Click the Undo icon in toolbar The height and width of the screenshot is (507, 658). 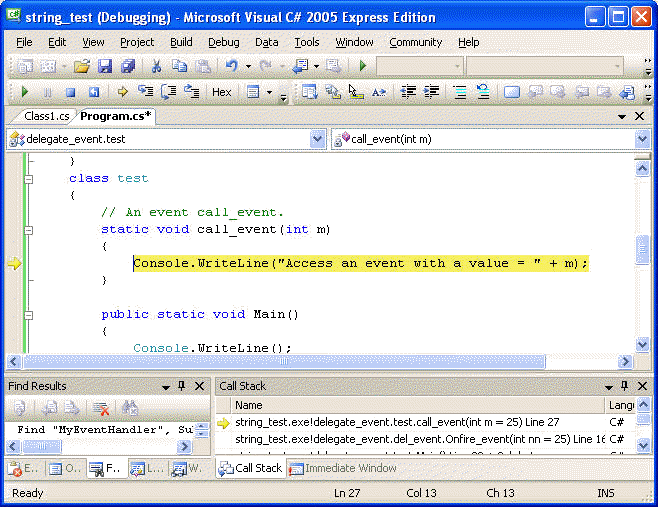[232, 66]
